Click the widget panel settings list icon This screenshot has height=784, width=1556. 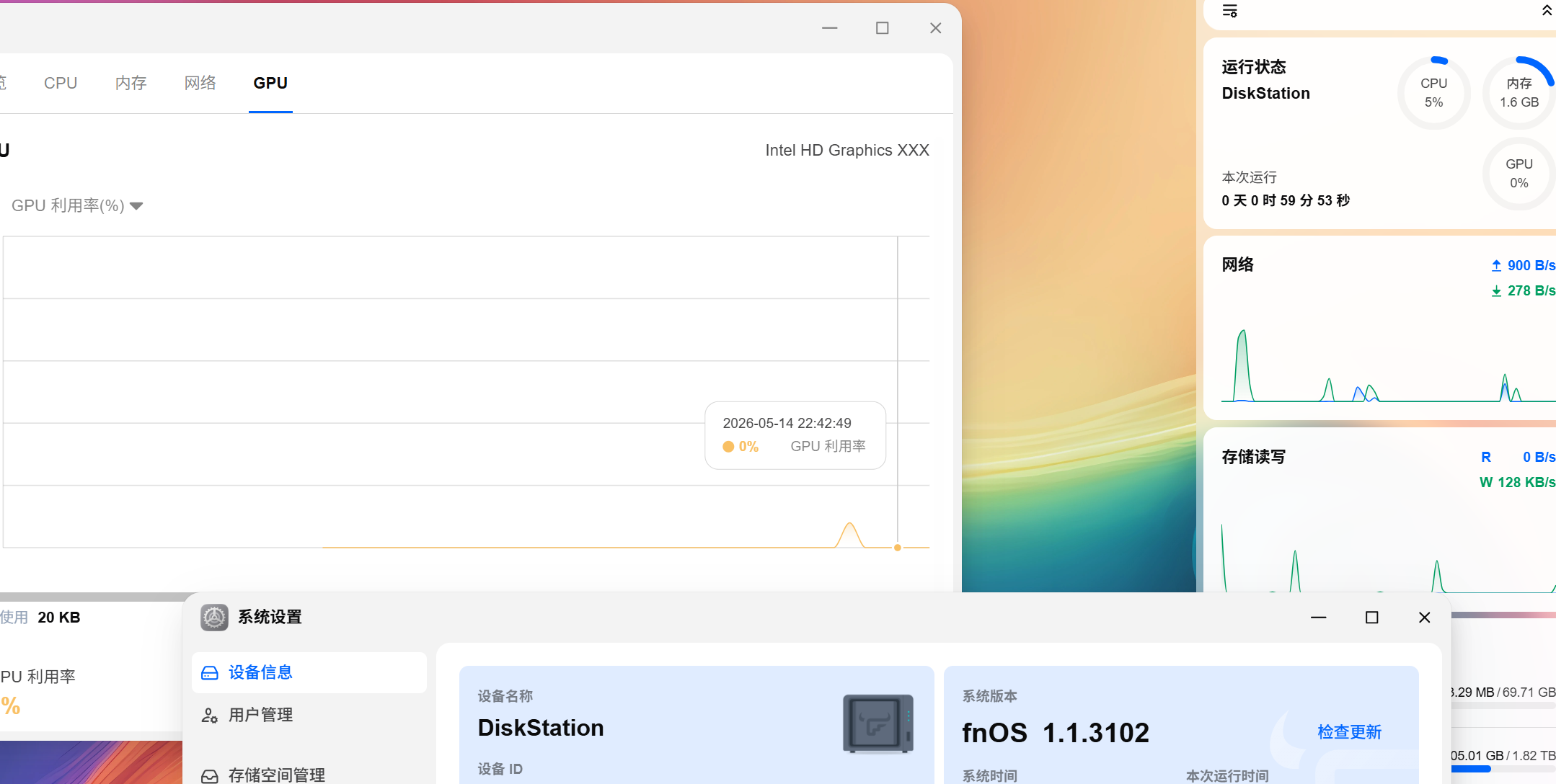click(1230, 11)
